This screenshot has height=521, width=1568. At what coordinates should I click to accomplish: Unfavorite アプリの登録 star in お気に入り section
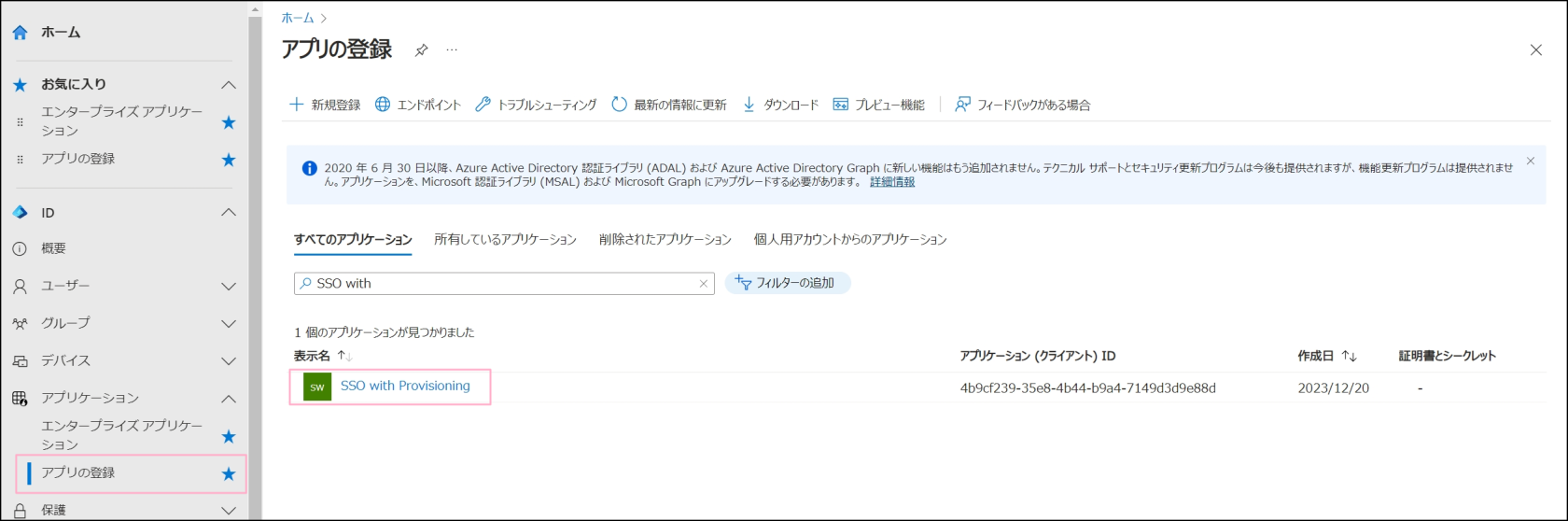point(229,160)
